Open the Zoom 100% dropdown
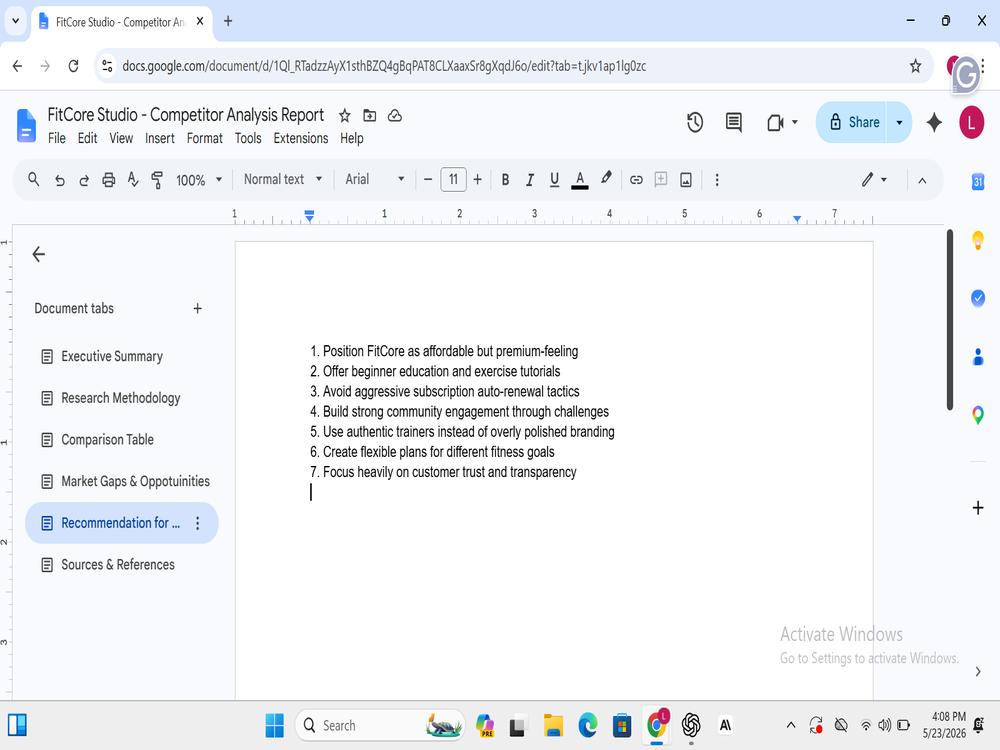 (199, 180)
